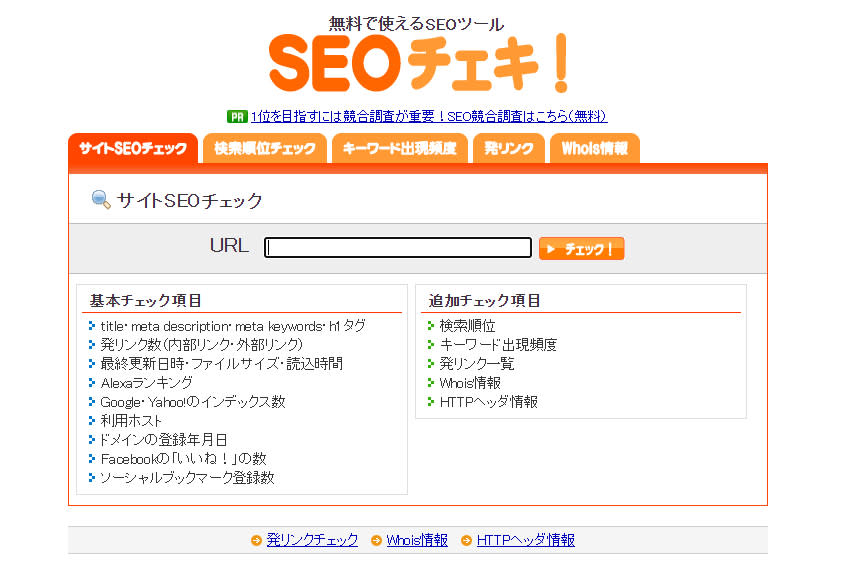853x567 pixels.
Task: Click the URL label
Action: pyautogui.click(x=229, y=245)
